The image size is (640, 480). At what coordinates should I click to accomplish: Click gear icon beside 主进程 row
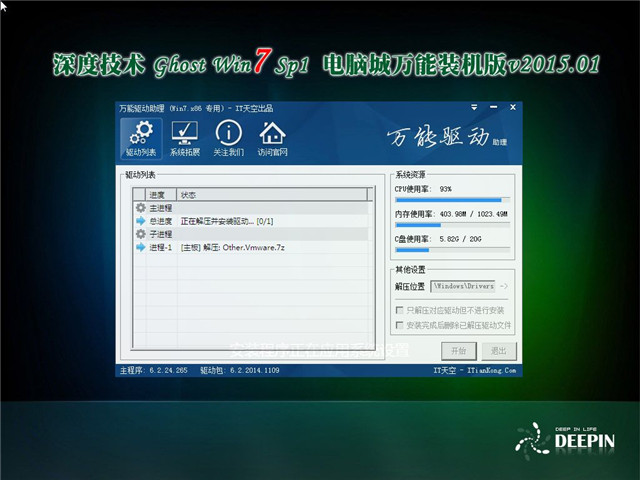point(140,208)
